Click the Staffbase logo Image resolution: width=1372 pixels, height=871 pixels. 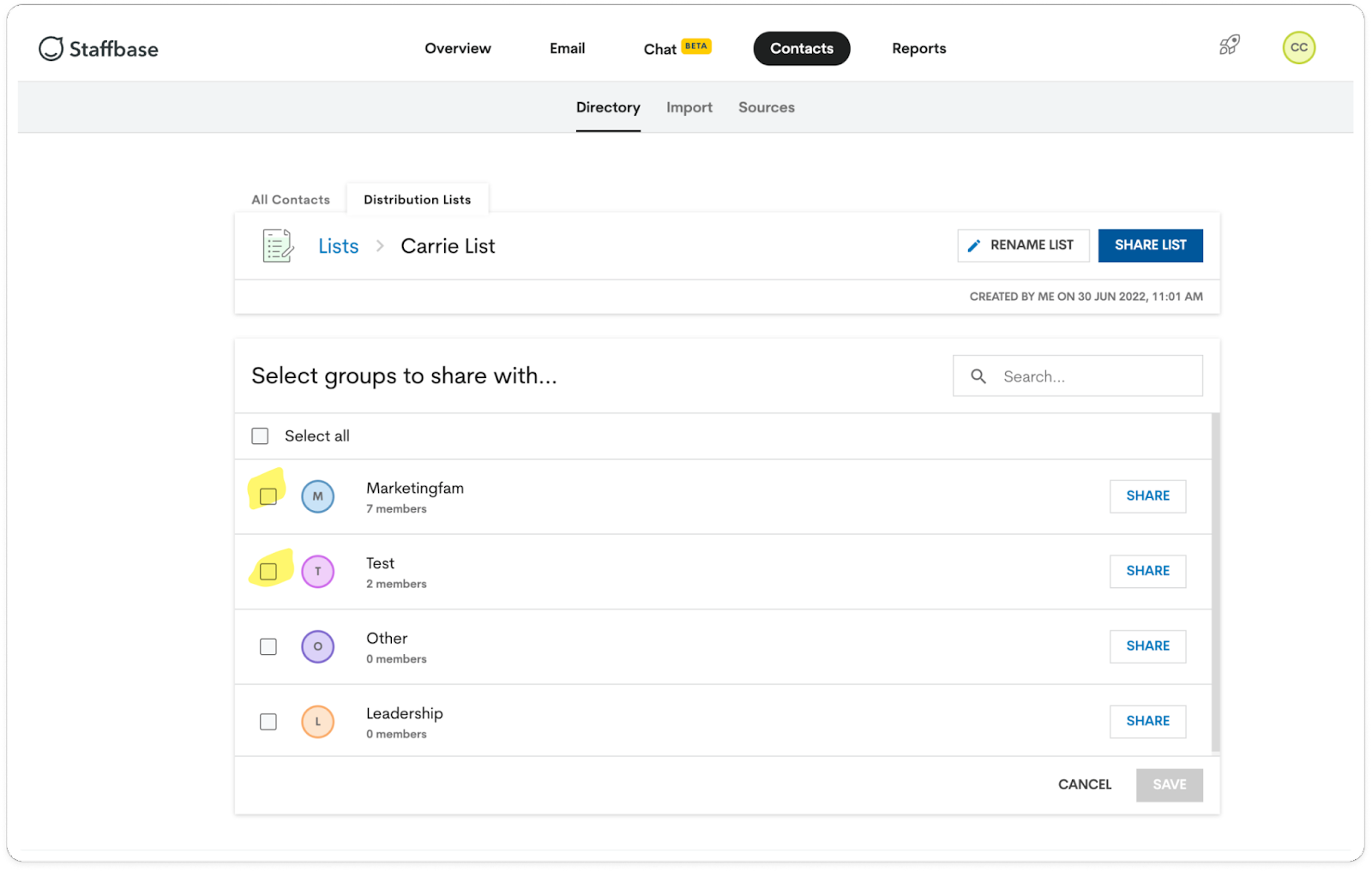[99, 49]
